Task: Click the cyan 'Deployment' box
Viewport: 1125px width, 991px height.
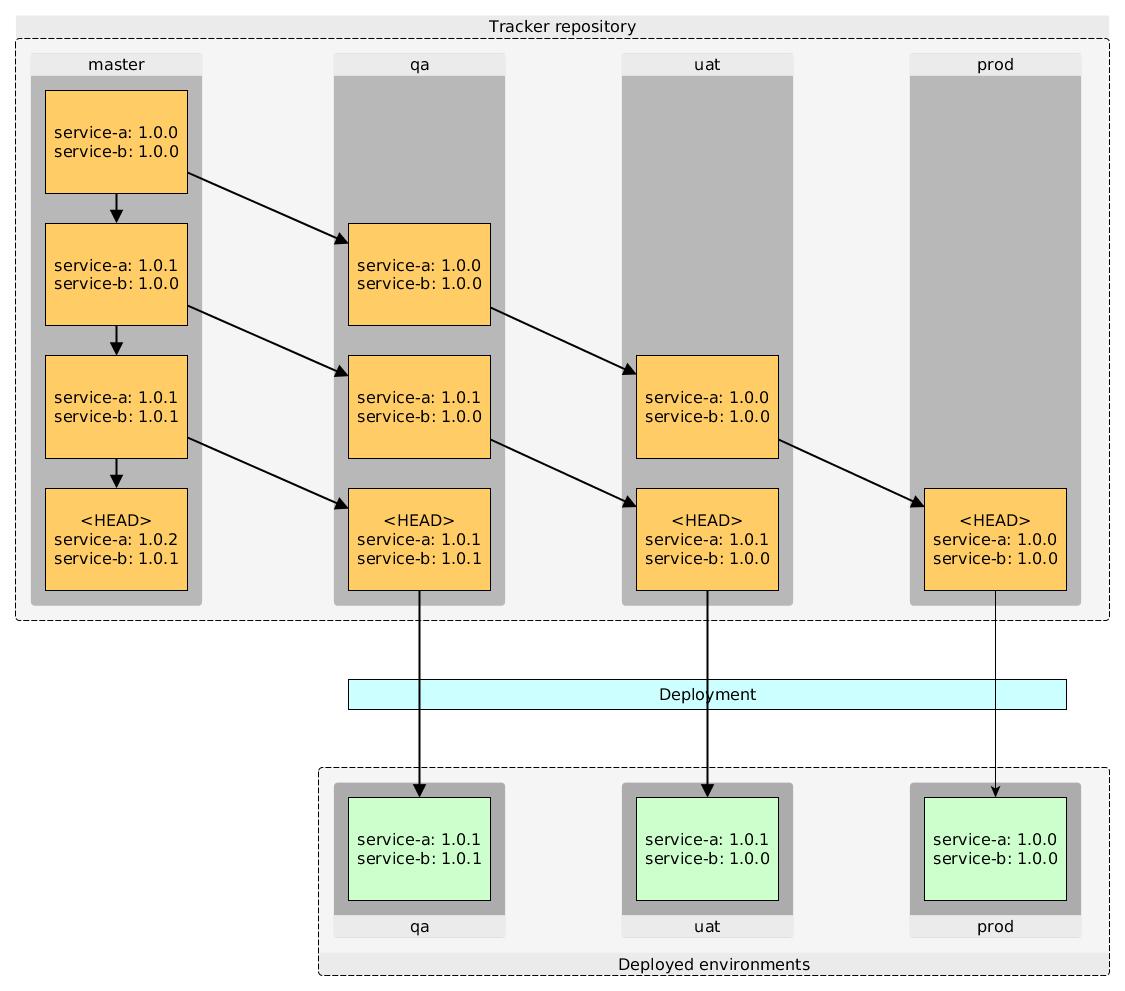Action: [x=707, y=695]
